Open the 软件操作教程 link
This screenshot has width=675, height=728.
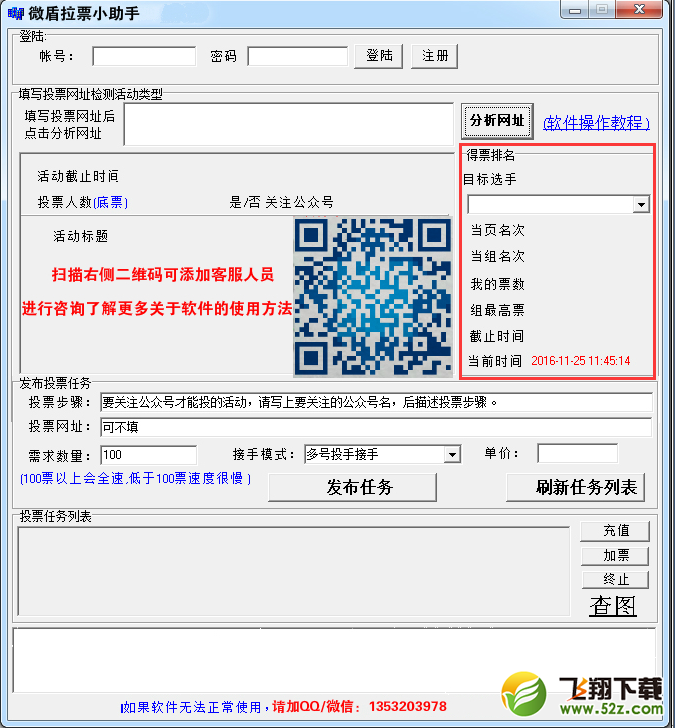tap(596, 123)
